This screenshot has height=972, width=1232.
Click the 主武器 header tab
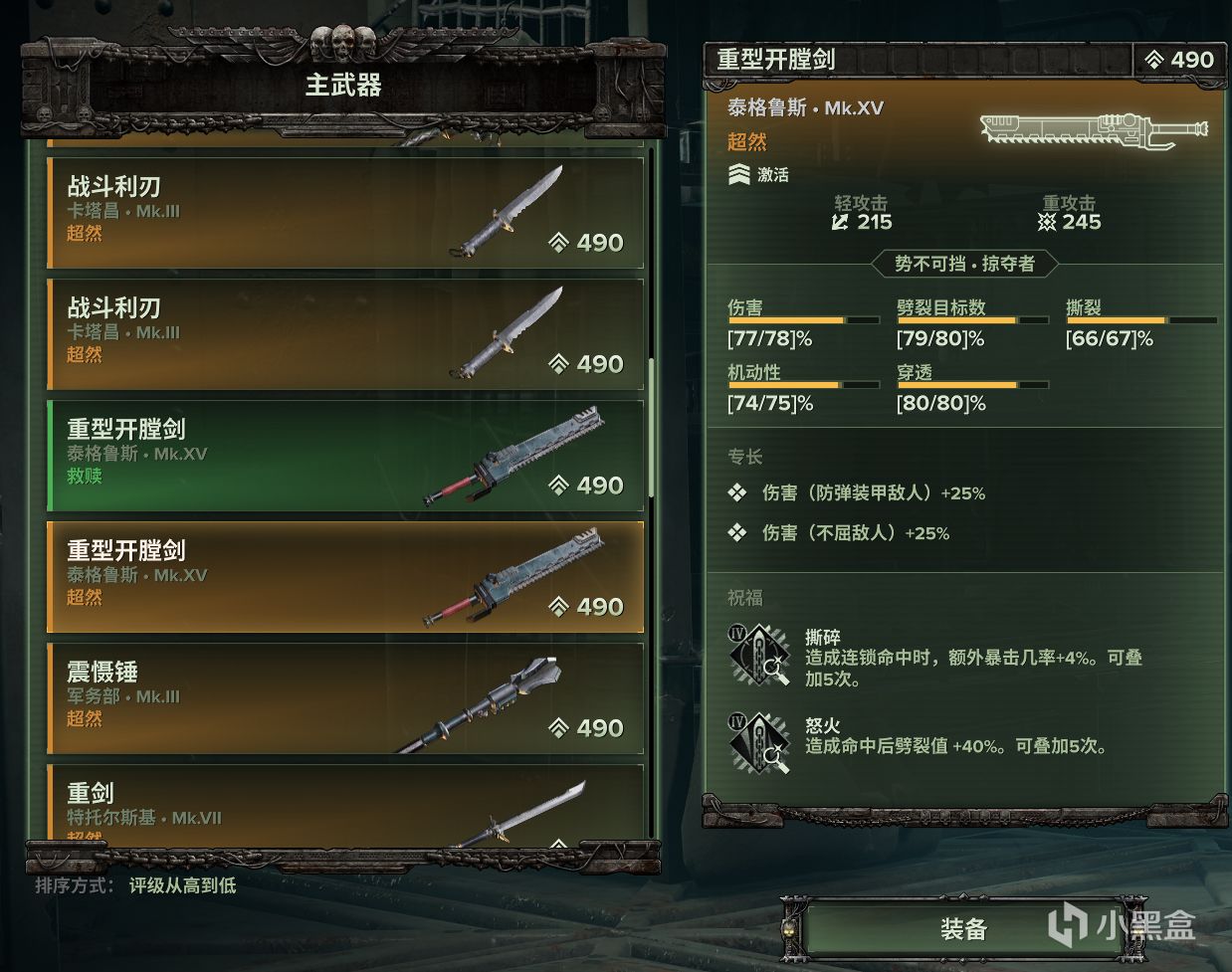pyautogui.click(x=343, y=86)
